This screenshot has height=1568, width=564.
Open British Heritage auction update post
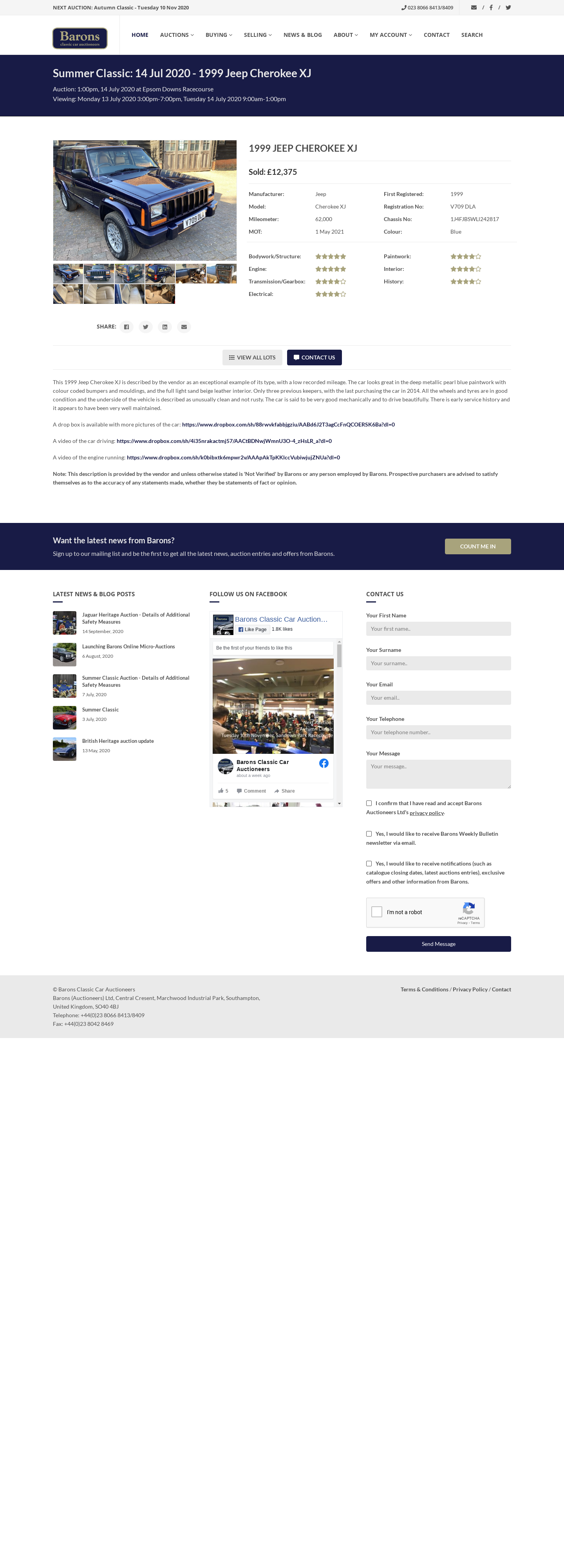click(x=118, y=741)
